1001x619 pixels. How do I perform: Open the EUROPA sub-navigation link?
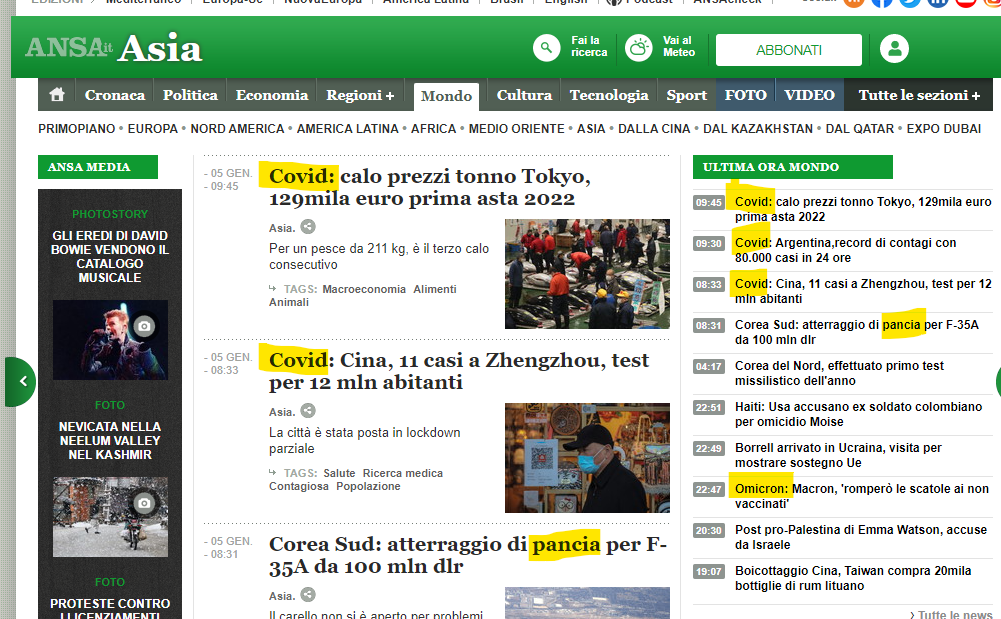click(x=153, y=129)
